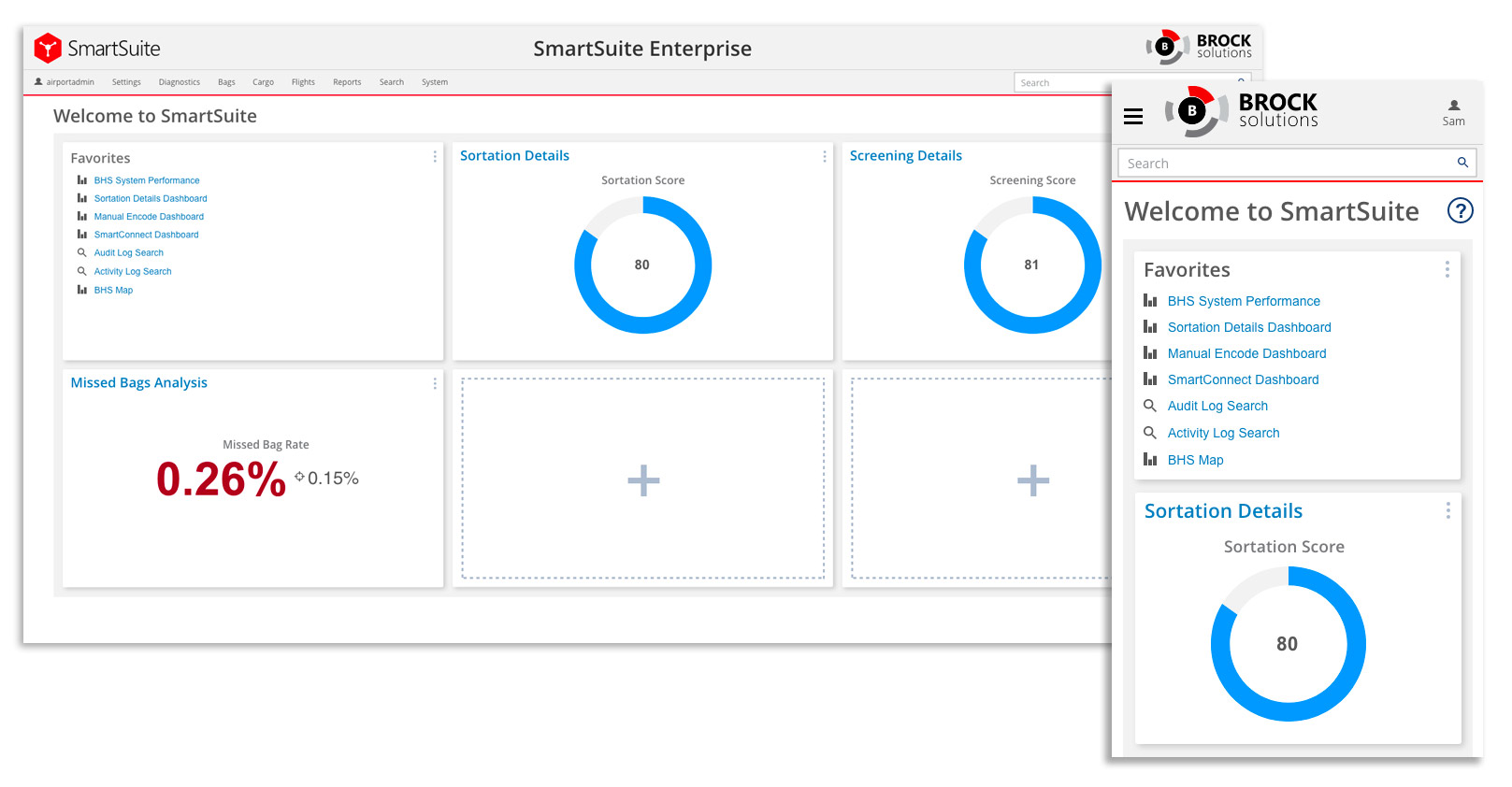Open SmartConnect Dashboard mobile link
Screen dimensions: 1512x787
point(1243,379)
